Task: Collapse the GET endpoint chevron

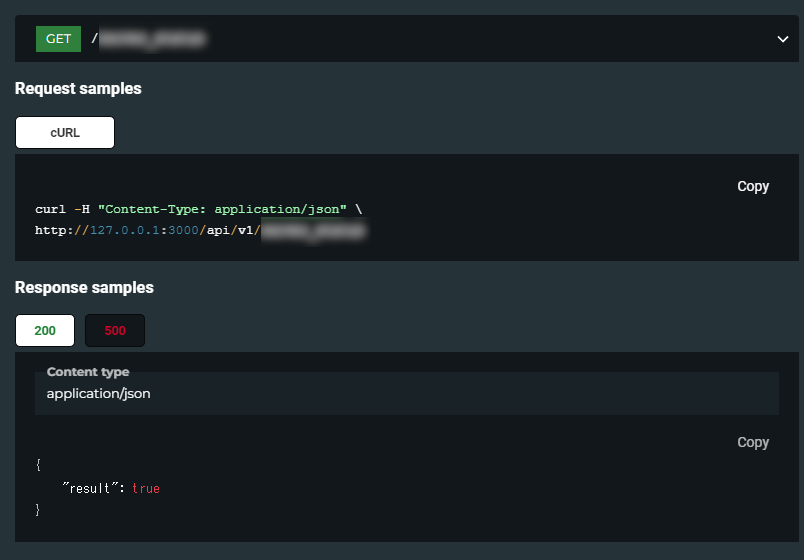Action: pos(782,39)
